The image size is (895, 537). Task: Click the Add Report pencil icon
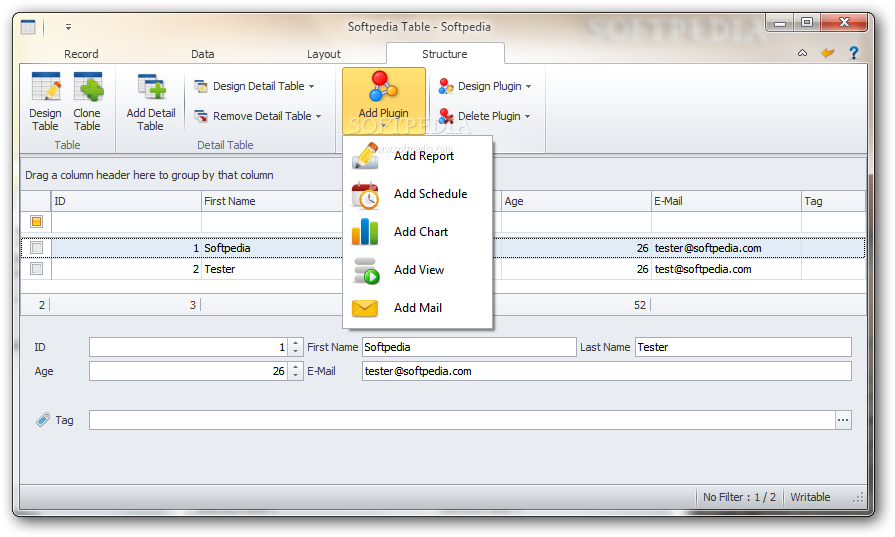pyautogui.click(x=365, y=156)
